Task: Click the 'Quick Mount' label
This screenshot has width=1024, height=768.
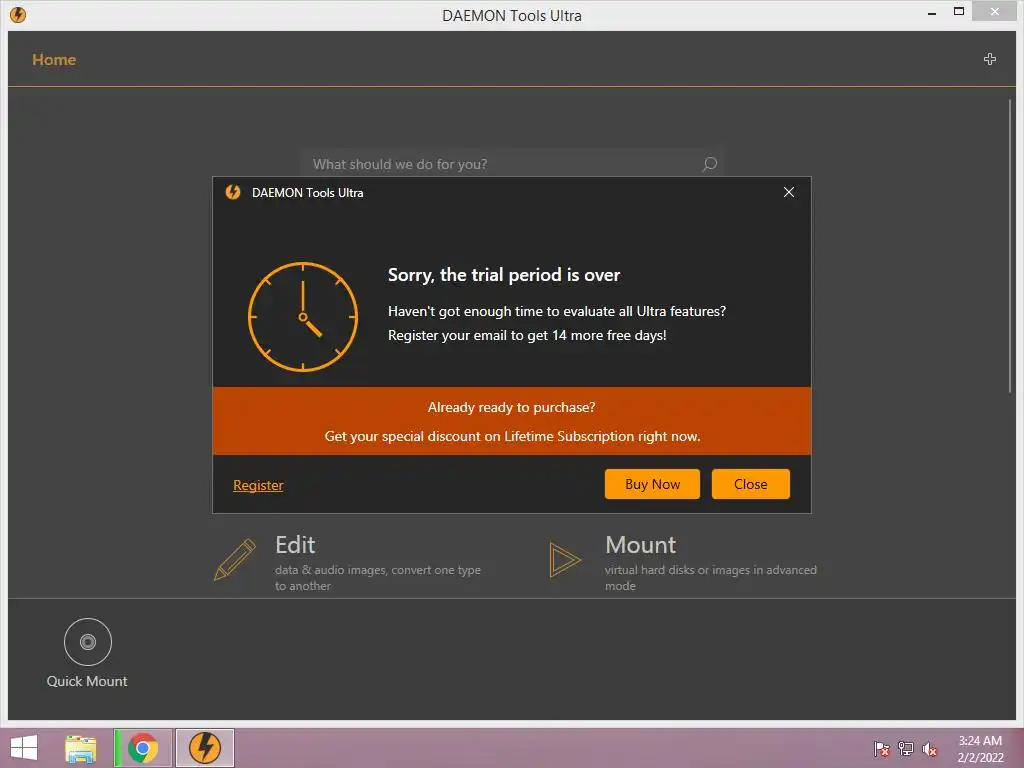Action: (x=87, y=681)
